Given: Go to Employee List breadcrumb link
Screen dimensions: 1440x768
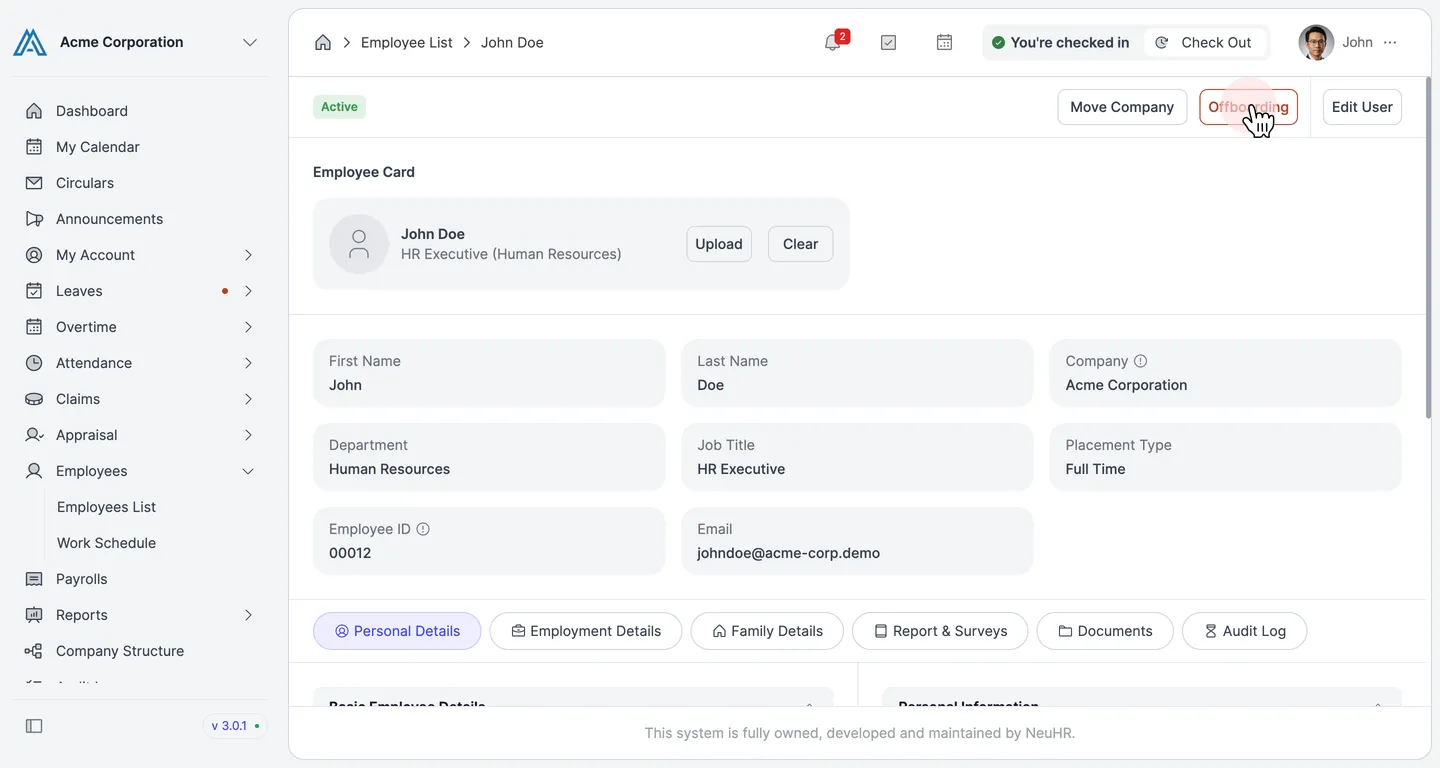Looking at the screenshot, I should pos(407,42).
